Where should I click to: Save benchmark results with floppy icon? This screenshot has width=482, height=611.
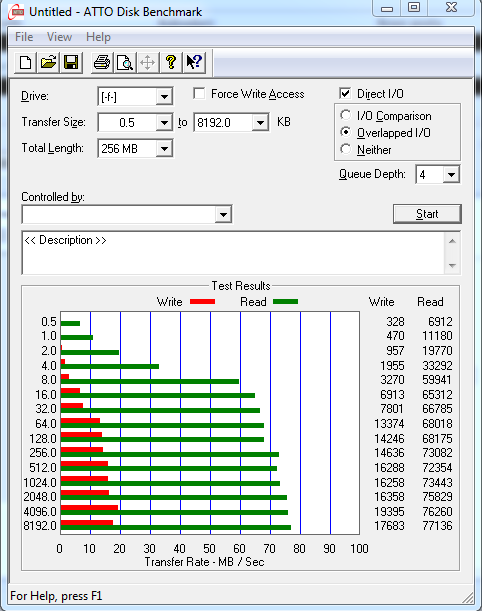point(71,62)
